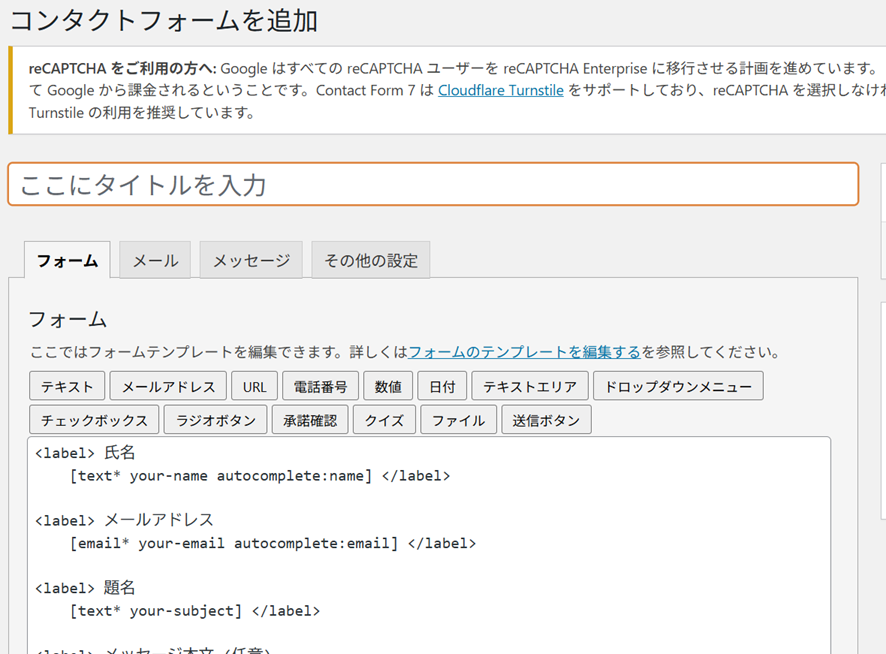Screen dimensions: 886x654
Task: Add a 電話番号 field tag
Action: [320, 386]
